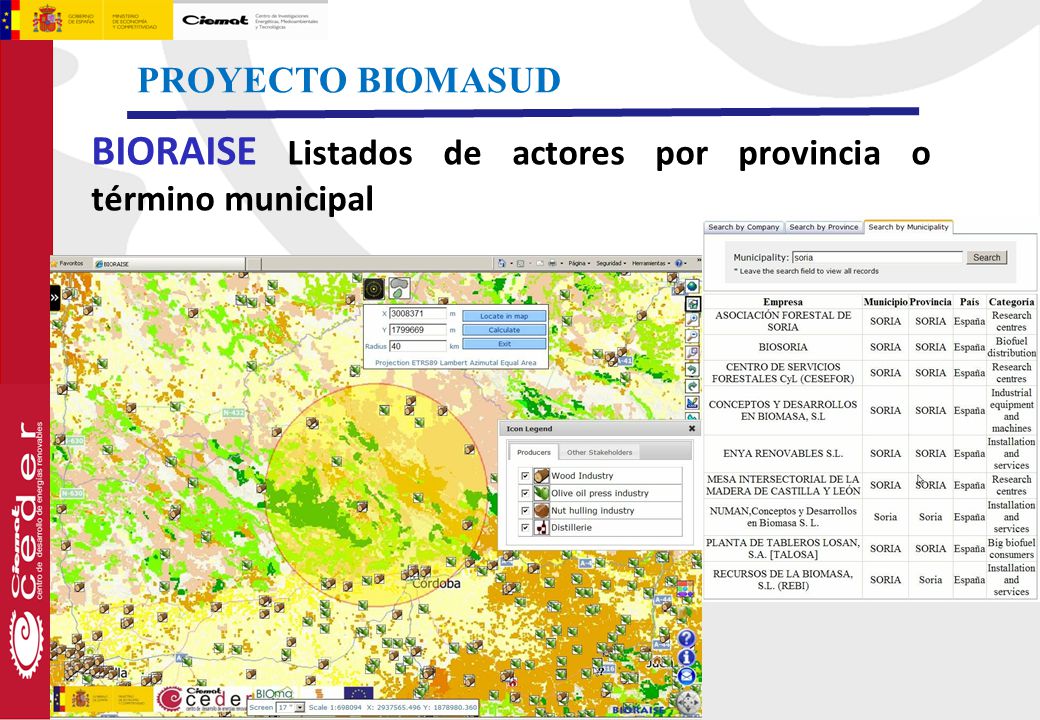1040x720 pixels.
Task: Click the globe full-extent icon on map toolbar
Action: point(692,286)
